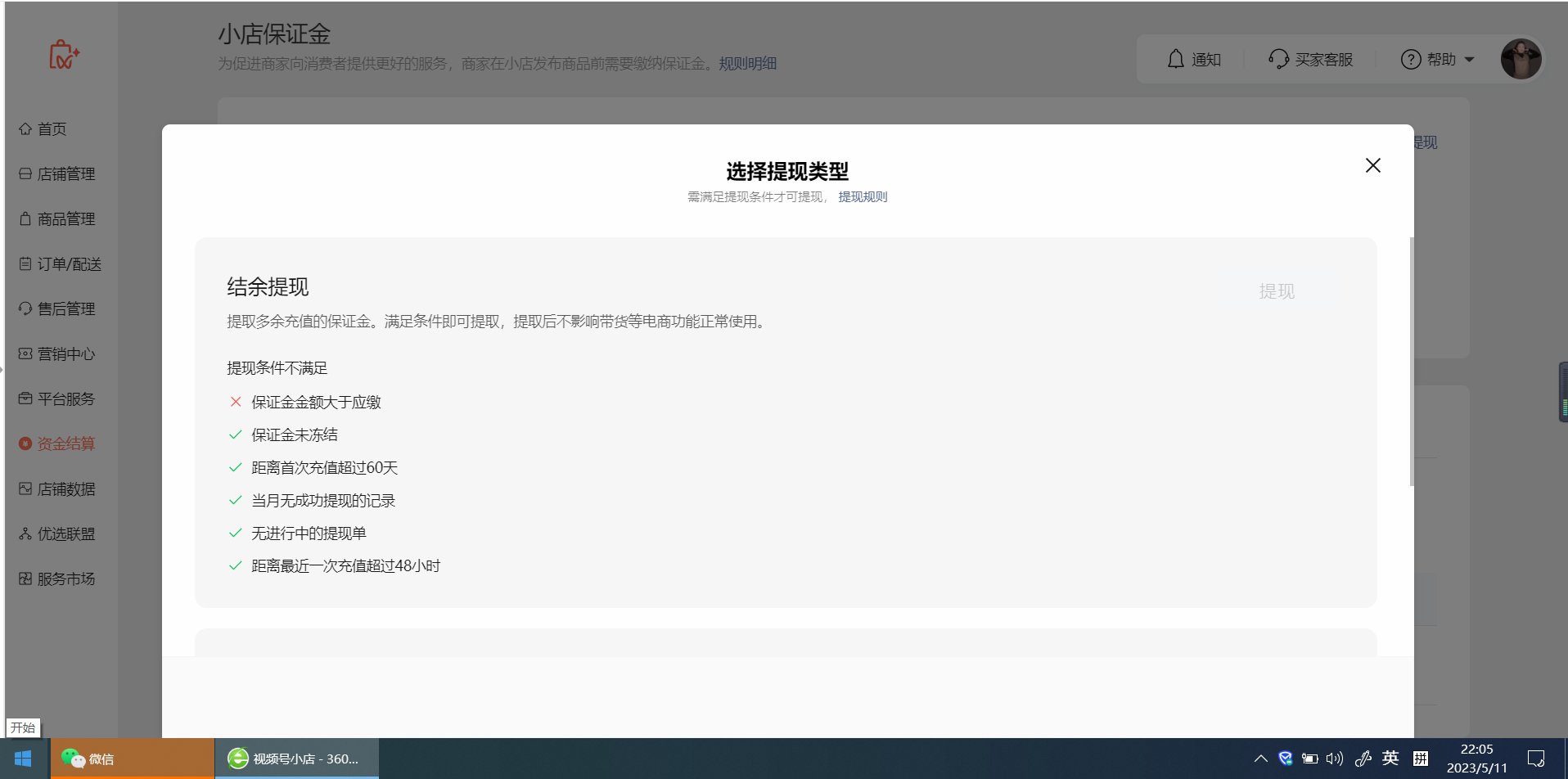Click the 店铺数据 chart icon
1568x779 pixels.
click(25, 489)
